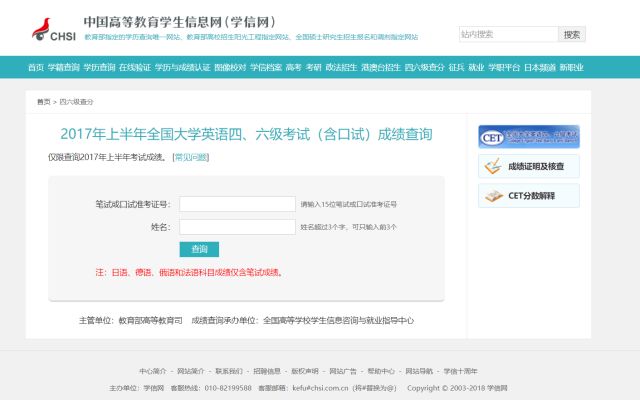The height and width of the screenshot is (400, 640).
Task: Click the CET分数解释 book icon
Action: (x=493, y=196)
